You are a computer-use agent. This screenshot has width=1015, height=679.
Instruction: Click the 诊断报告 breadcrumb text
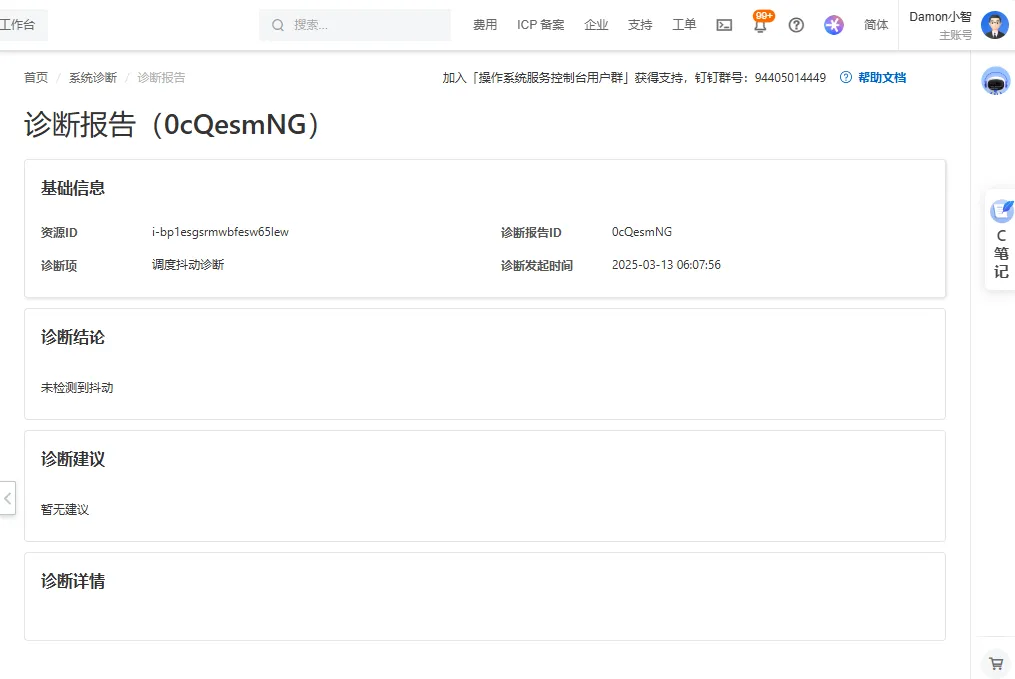[x=161, y=78]
